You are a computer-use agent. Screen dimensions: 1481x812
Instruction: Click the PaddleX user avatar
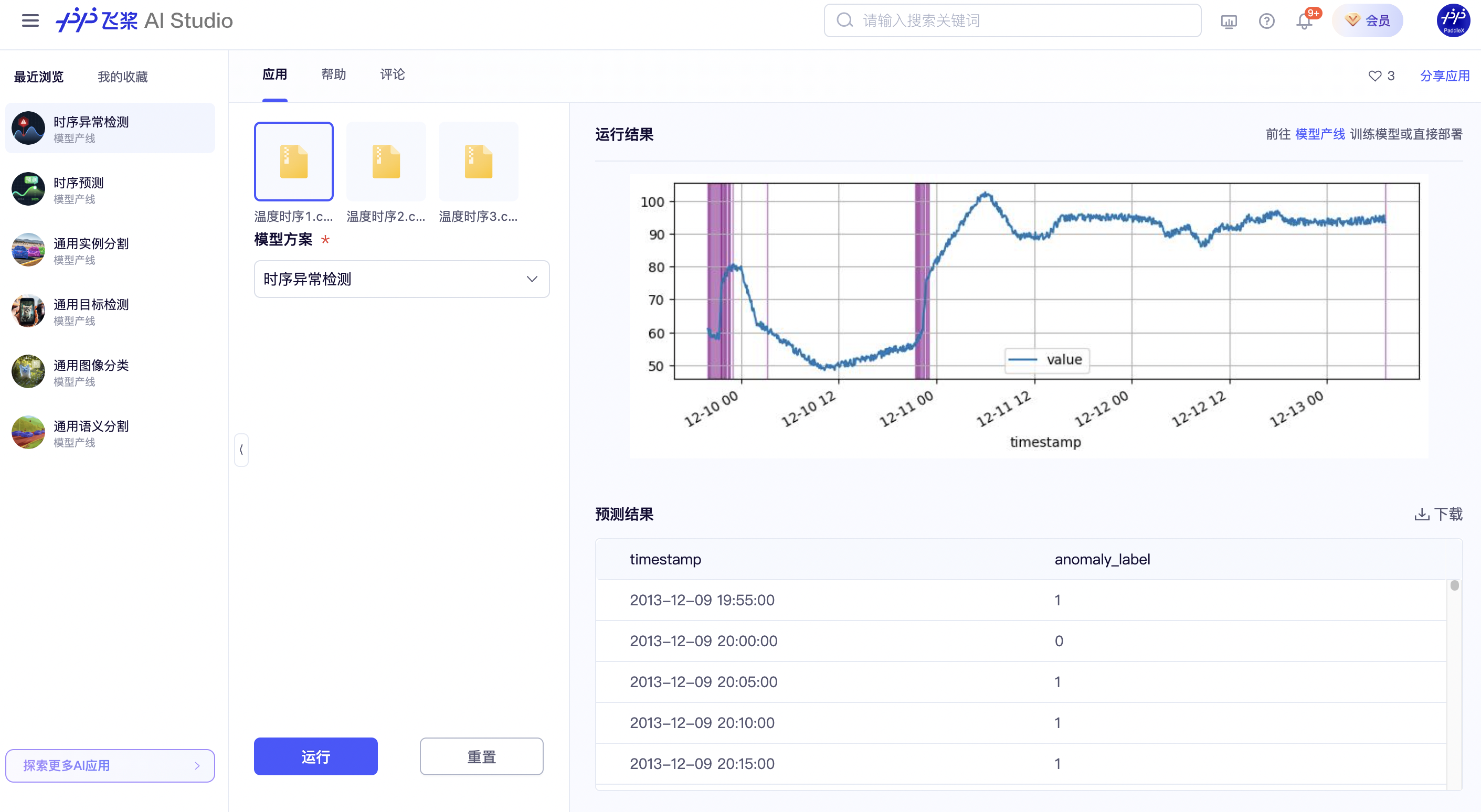(1453, 20)
